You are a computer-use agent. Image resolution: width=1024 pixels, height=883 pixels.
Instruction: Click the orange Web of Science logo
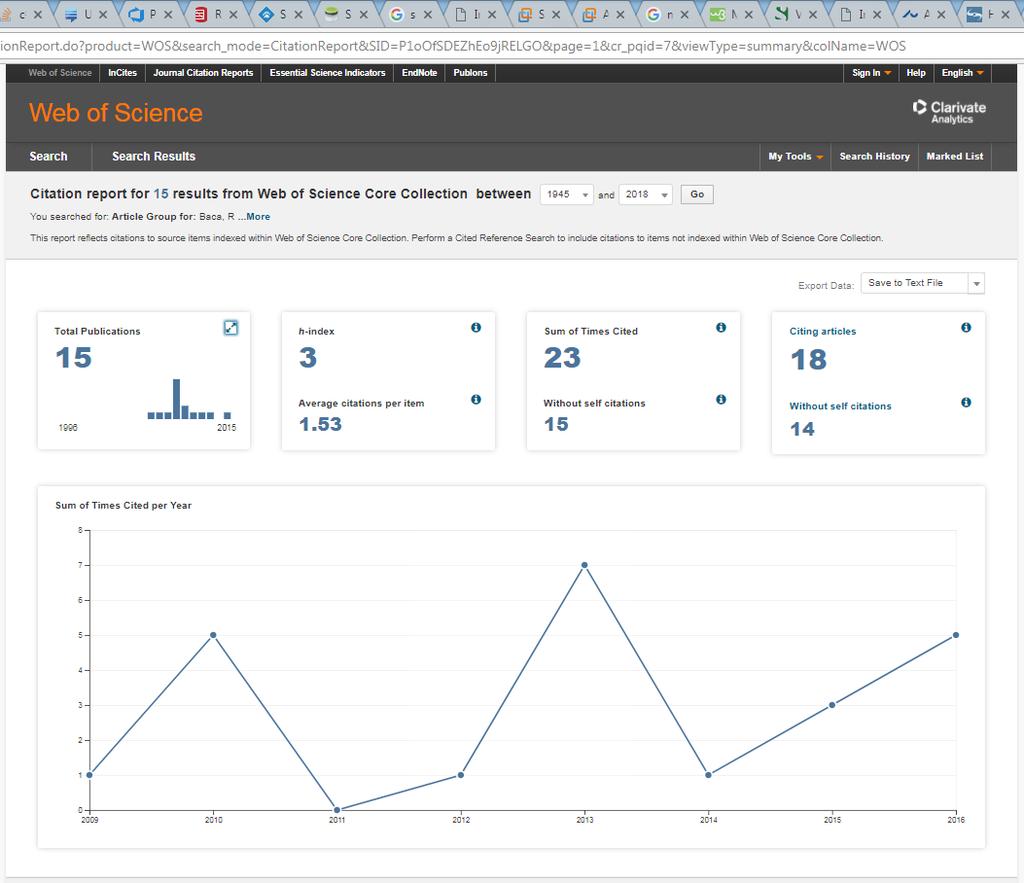point(116,113)
